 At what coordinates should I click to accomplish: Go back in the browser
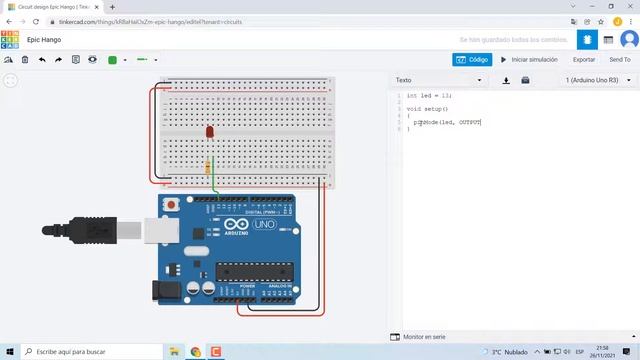tap(9, 22)
